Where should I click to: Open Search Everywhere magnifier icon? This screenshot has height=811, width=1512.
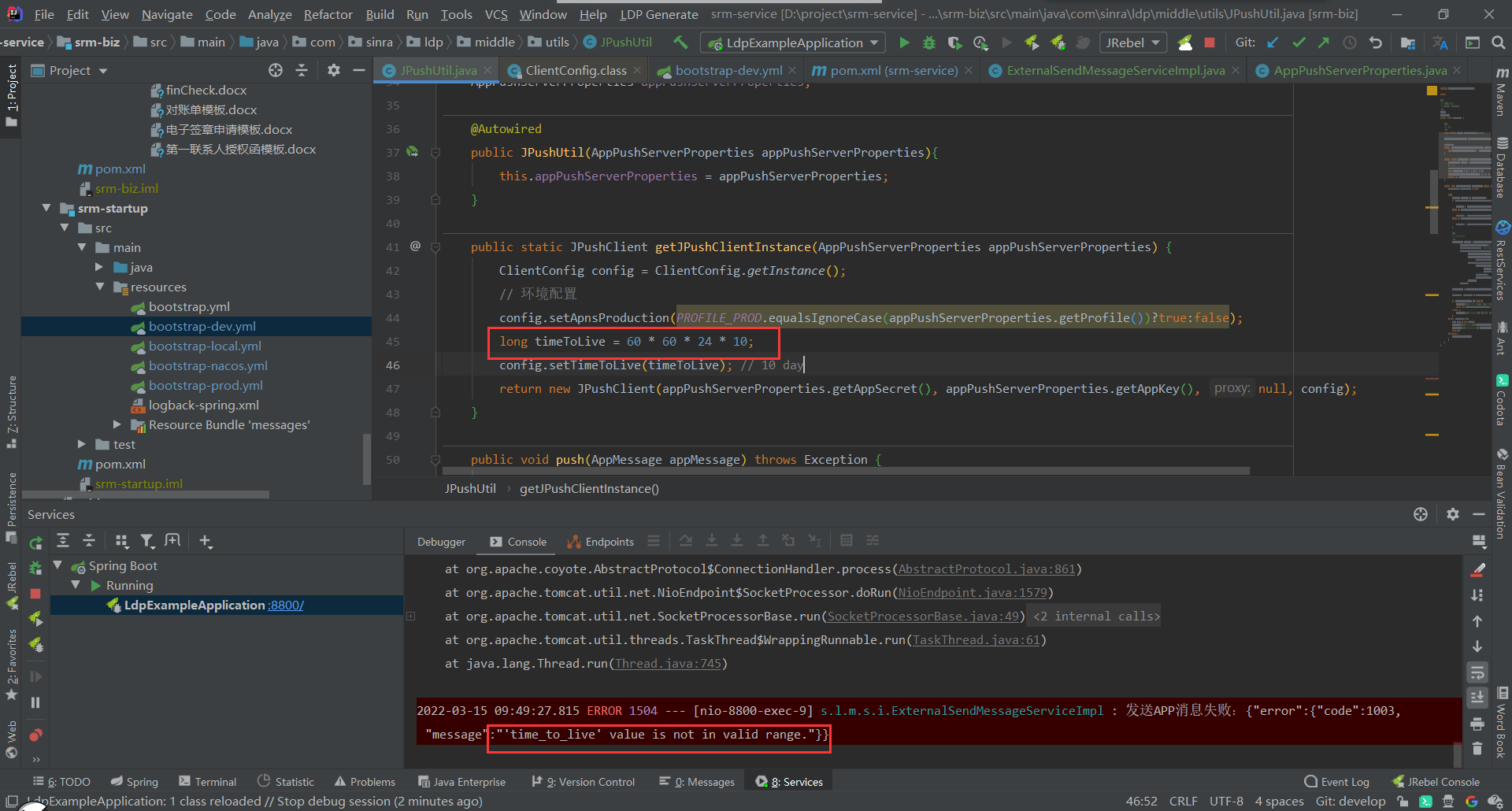[1498, 43]
